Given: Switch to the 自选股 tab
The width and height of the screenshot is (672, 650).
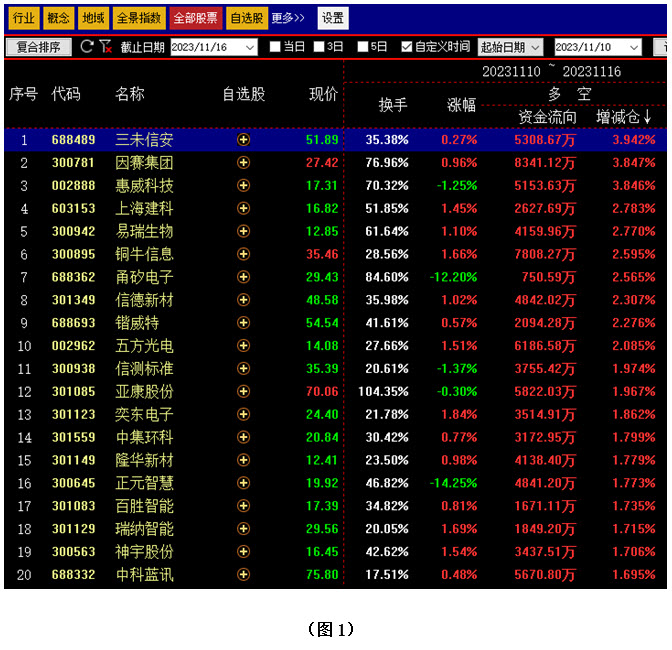Looking at the screenshot, I should coord(247,18).
